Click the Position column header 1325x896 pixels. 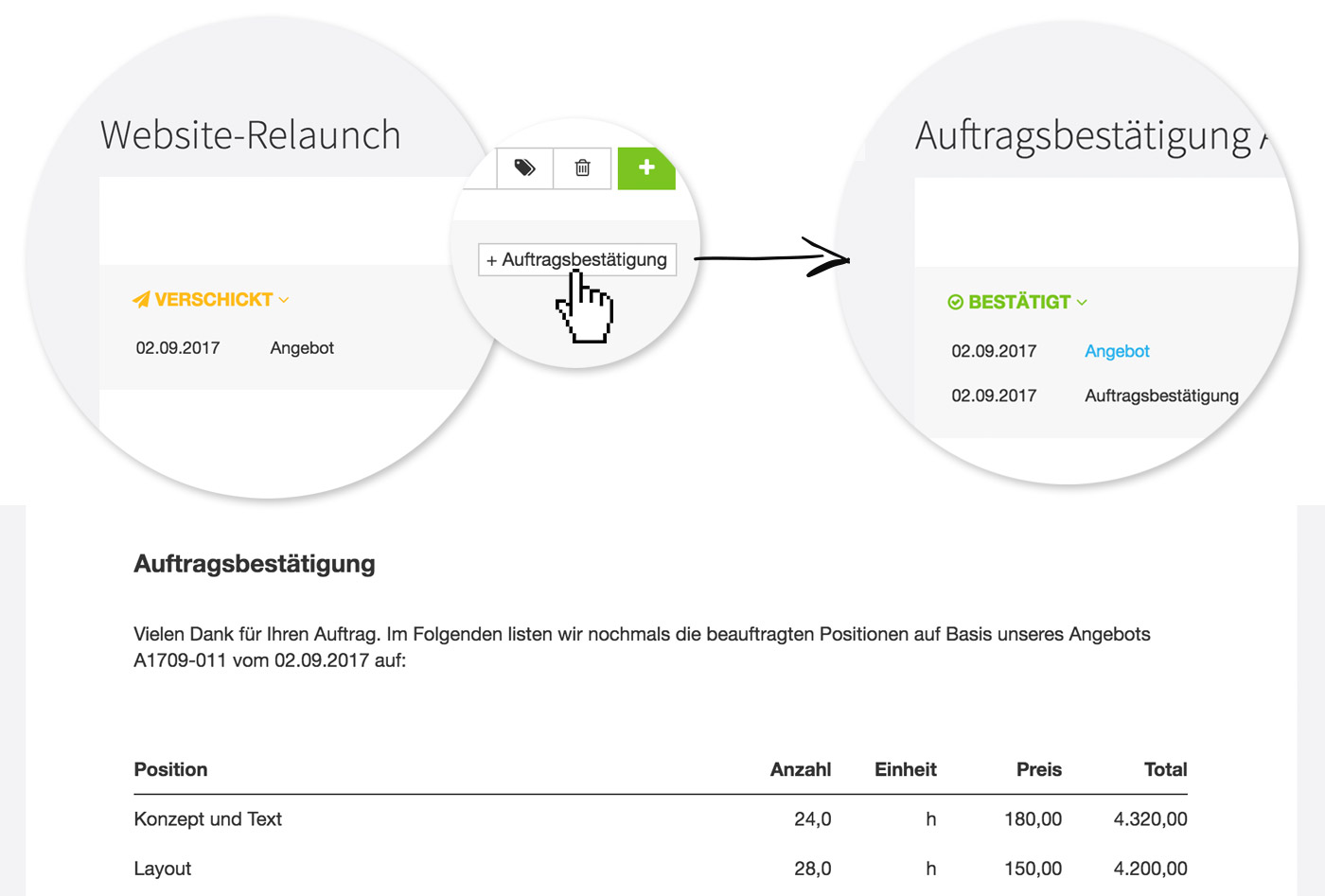coord(170,769)
